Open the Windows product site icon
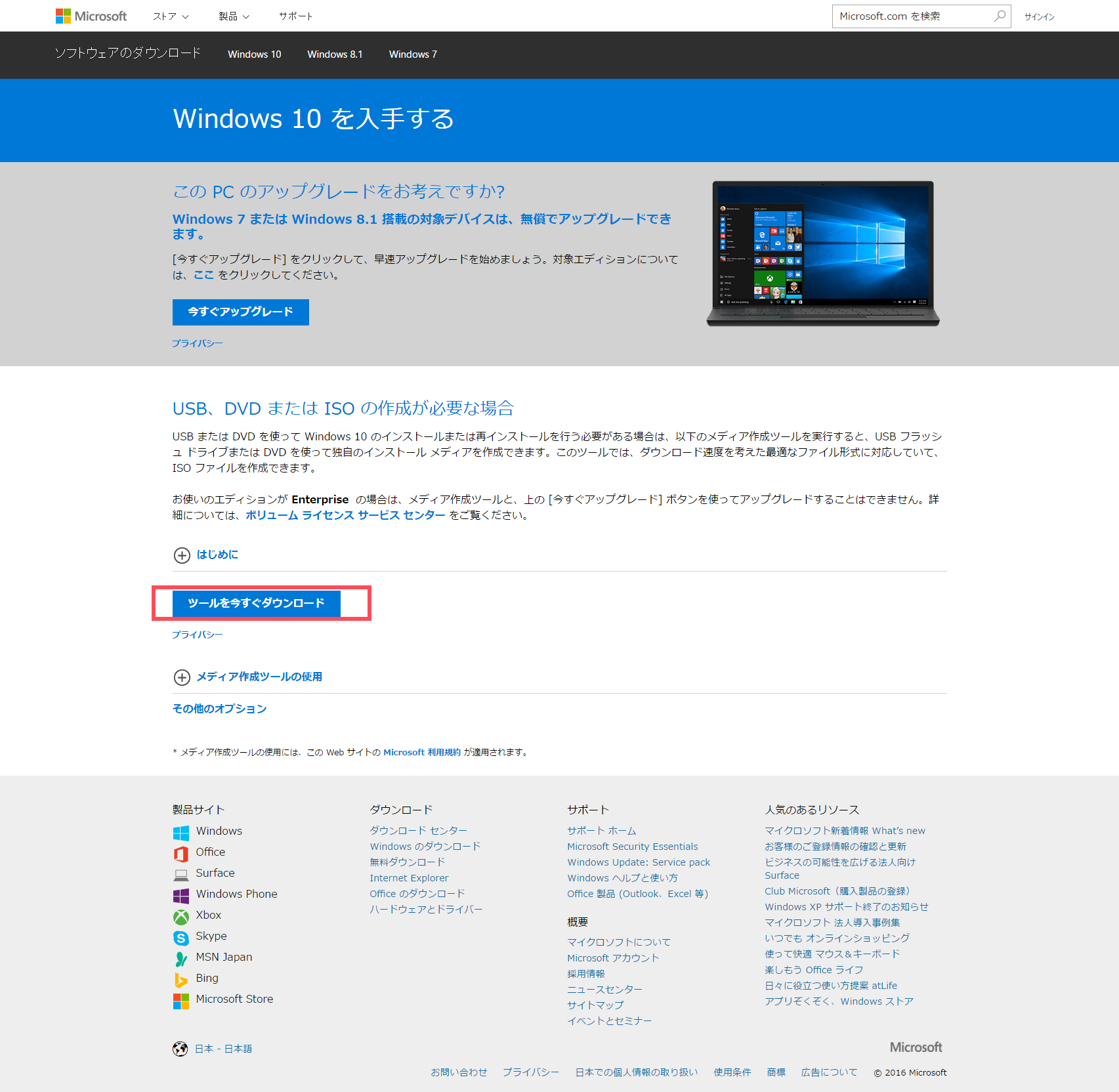Image resolution: width=1119 pixels, height=1092 pixels. click(181, 833)
